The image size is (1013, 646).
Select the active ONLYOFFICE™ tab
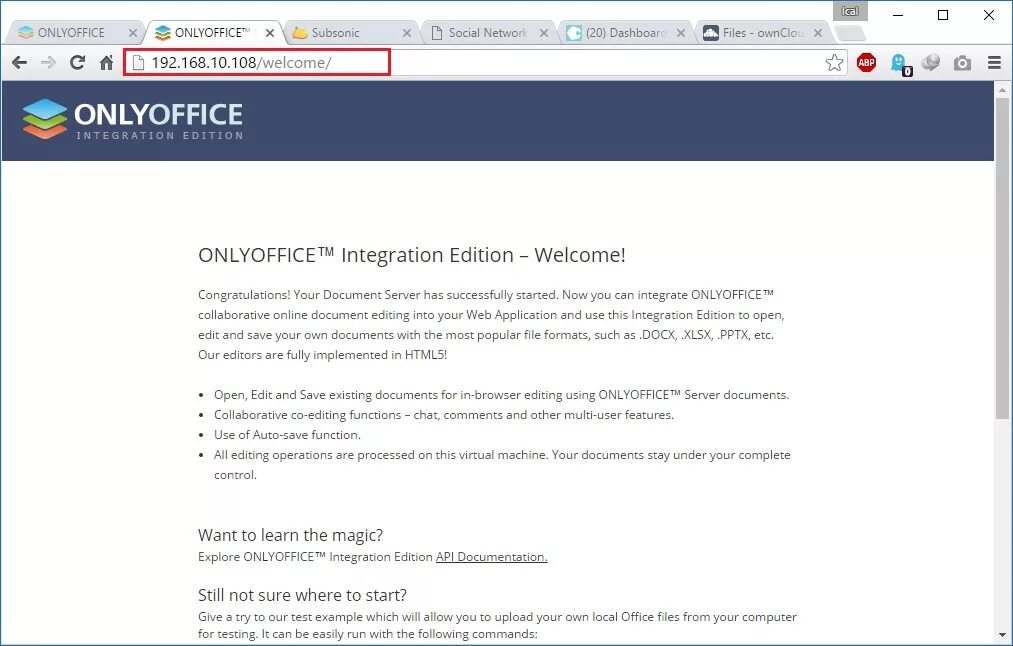pos(212,33)
